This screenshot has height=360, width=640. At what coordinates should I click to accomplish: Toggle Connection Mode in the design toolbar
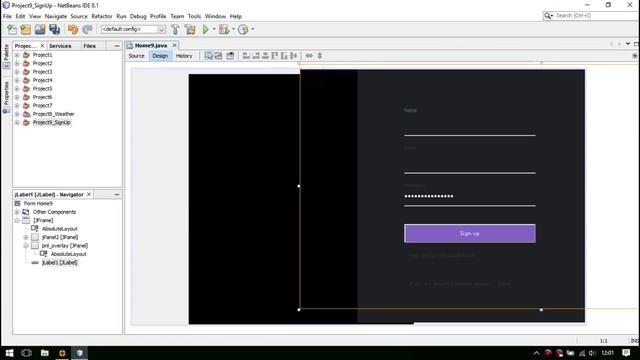pos(219,56)
